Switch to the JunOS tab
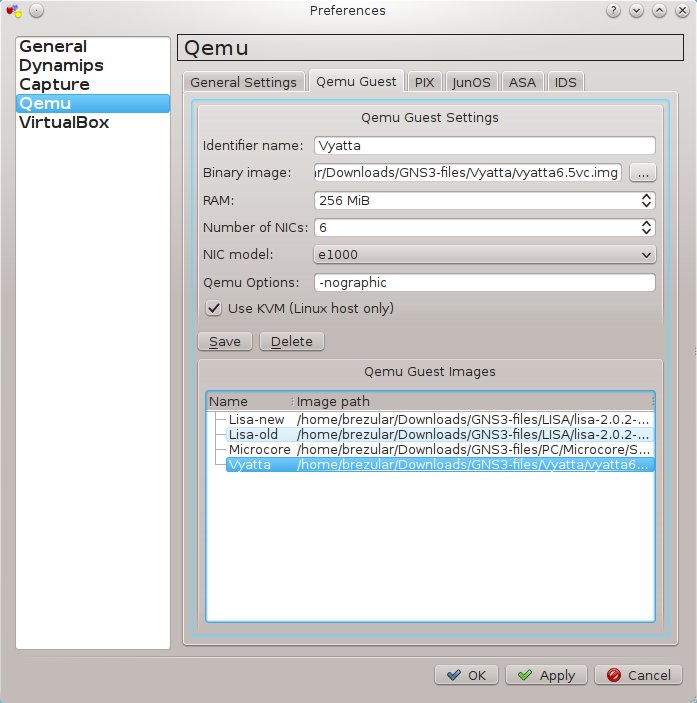Image resolution: width=697 pixels, height=703 pixels. 471,82
